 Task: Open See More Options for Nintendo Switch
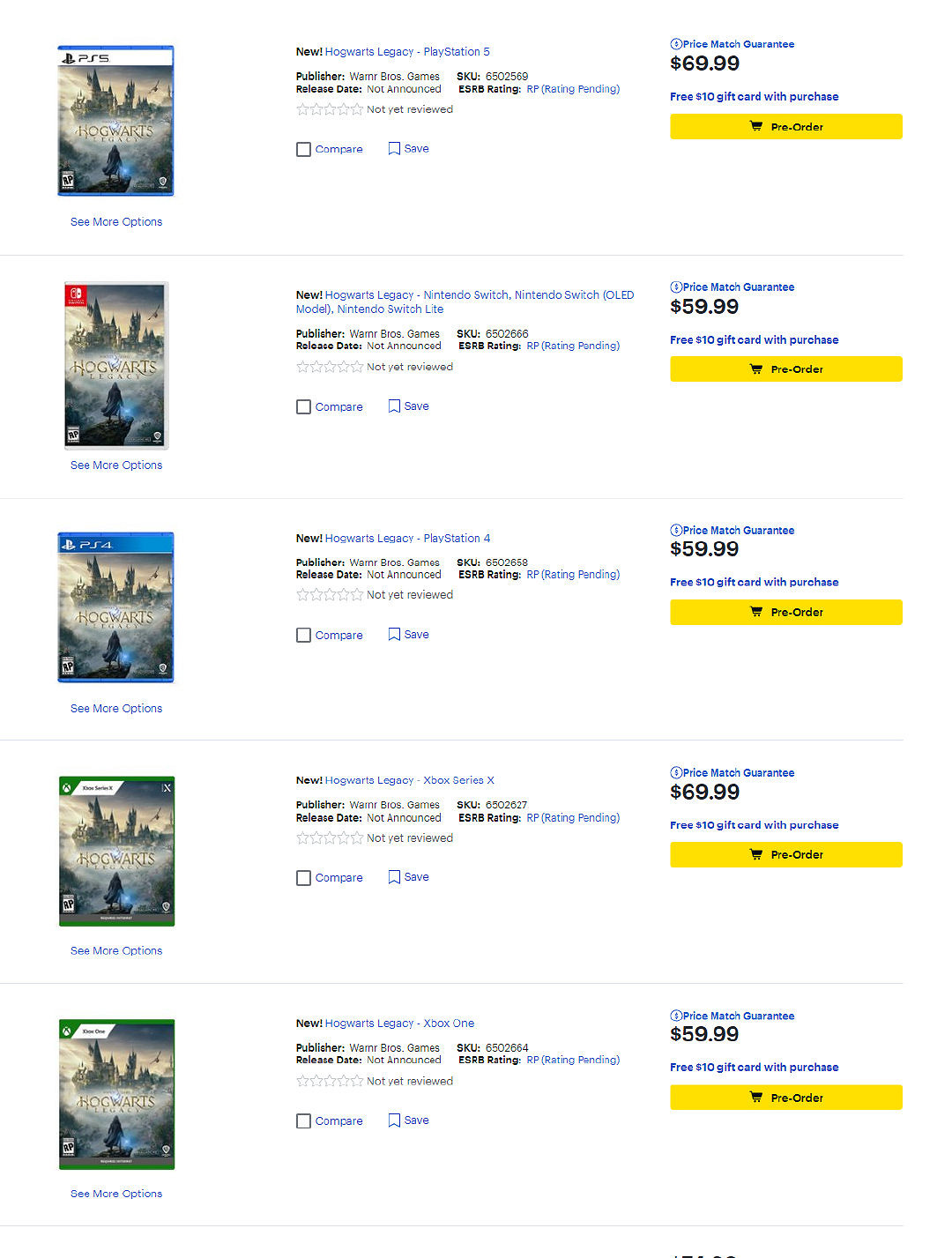coord(116,465)
